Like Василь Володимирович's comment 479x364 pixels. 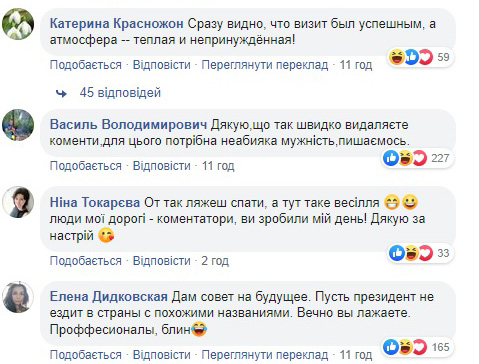pyautogui.click(x=86, y=166)
